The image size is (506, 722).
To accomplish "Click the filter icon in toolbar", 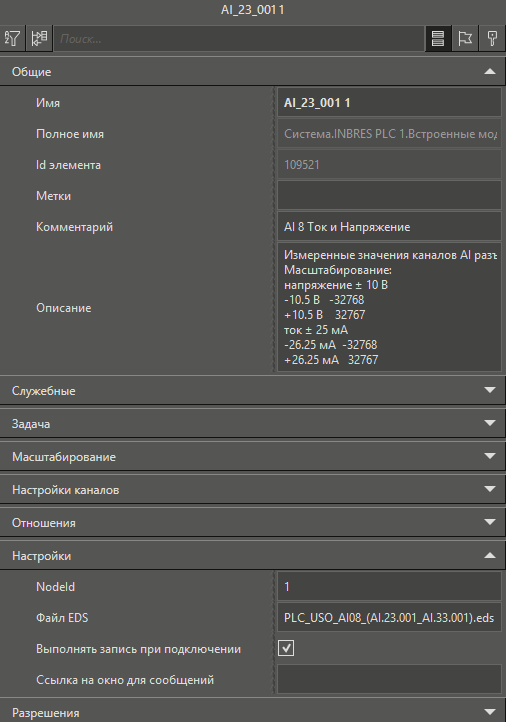I will click(12, 38).
